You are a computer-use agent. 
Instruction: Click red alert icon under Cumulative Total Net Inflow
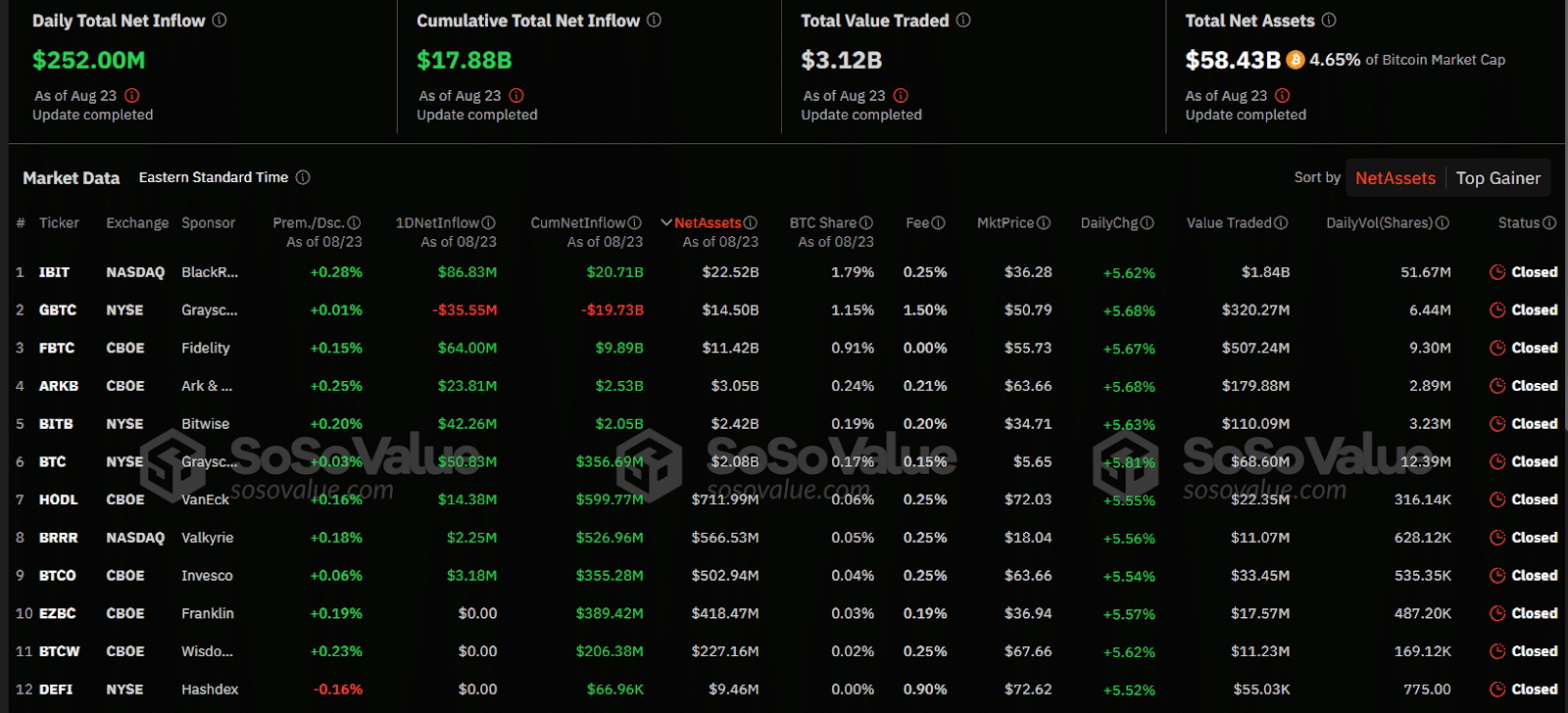(x=516, y=95)
